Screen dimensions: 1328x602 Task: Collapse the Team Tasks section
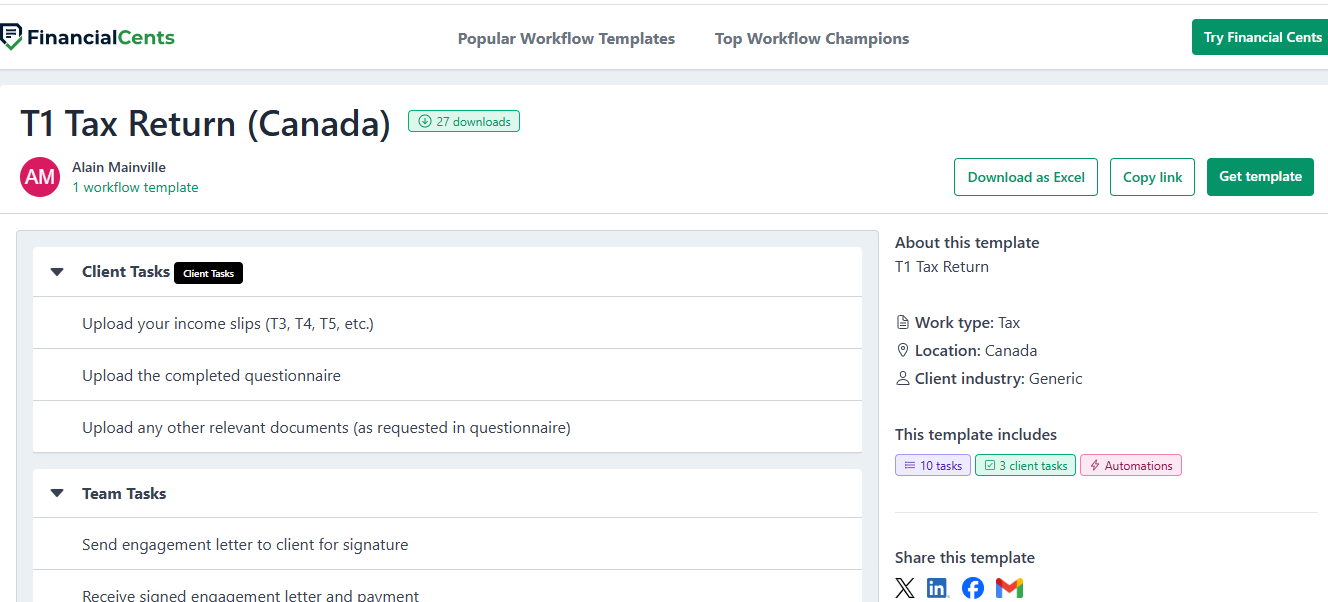(57, 494)
